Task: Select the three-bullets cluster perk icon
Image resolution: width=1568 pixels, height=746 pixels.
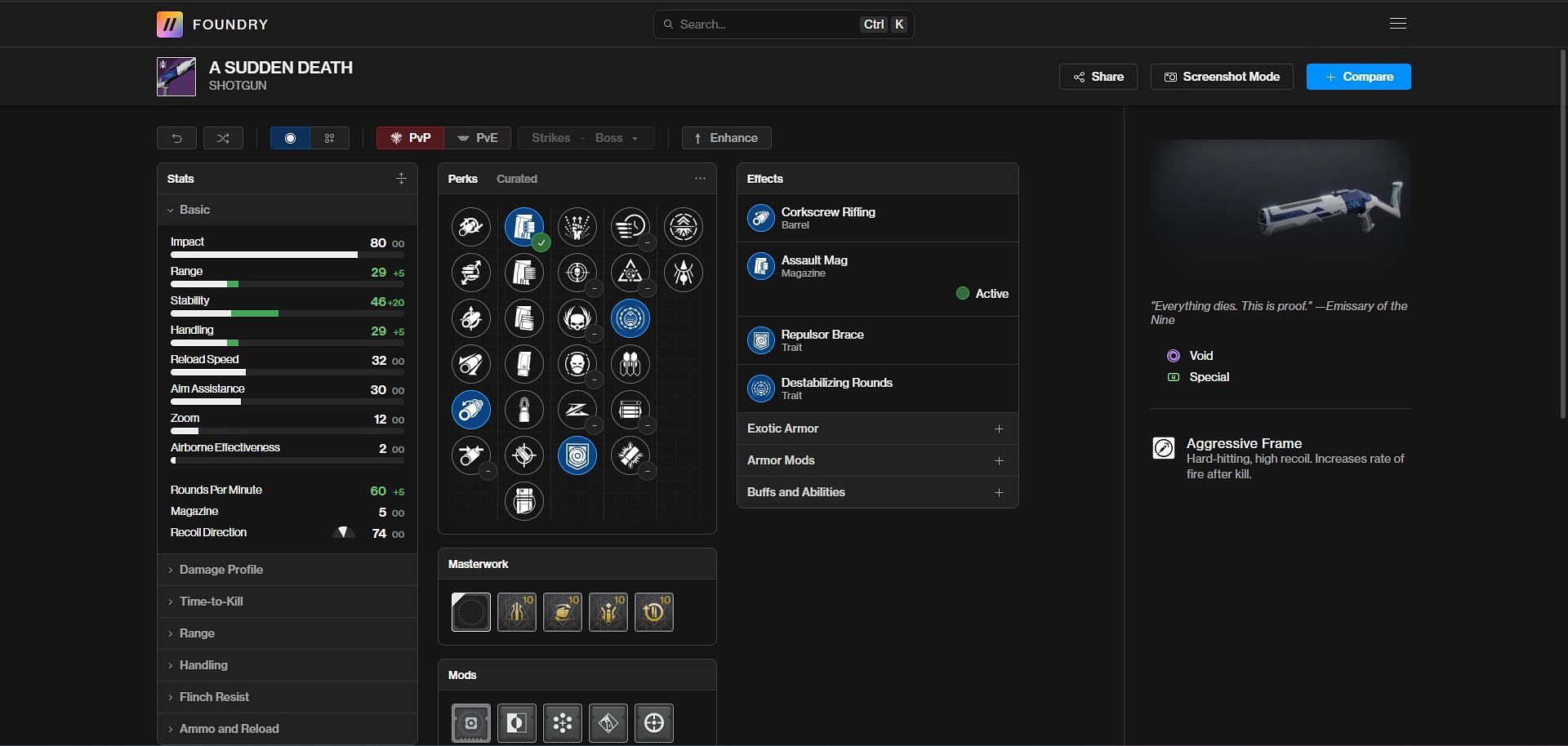Action: pos(630,364)
